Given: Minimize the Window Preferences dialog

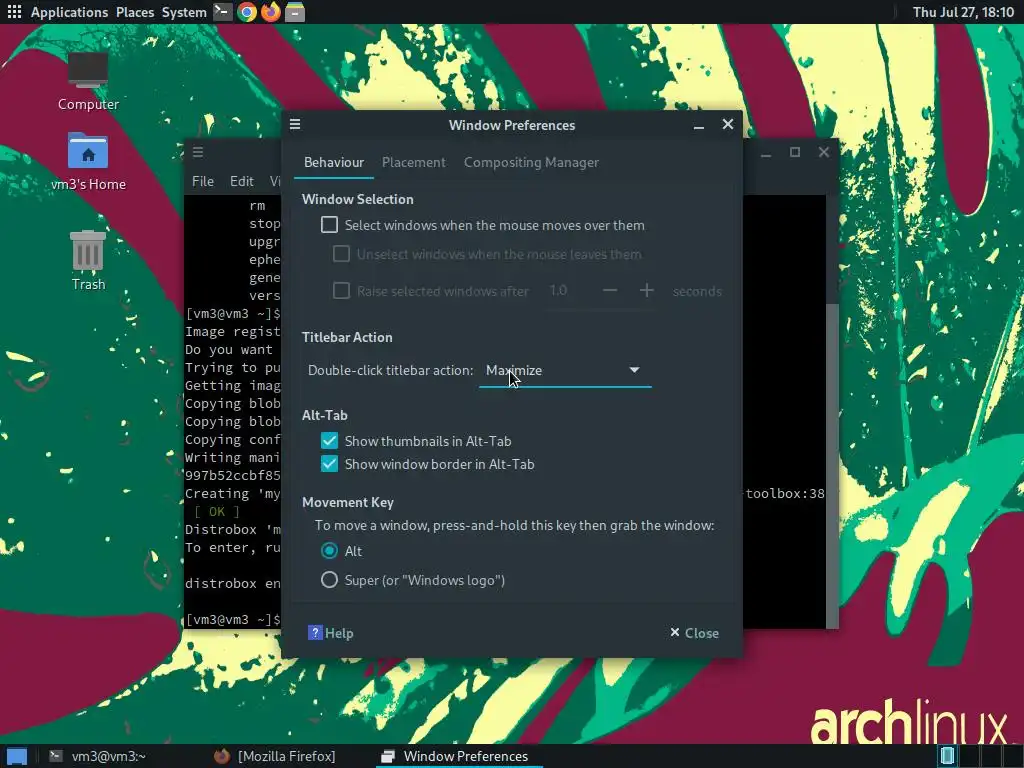Looking at the screenshot, I should tap(699, 125).
